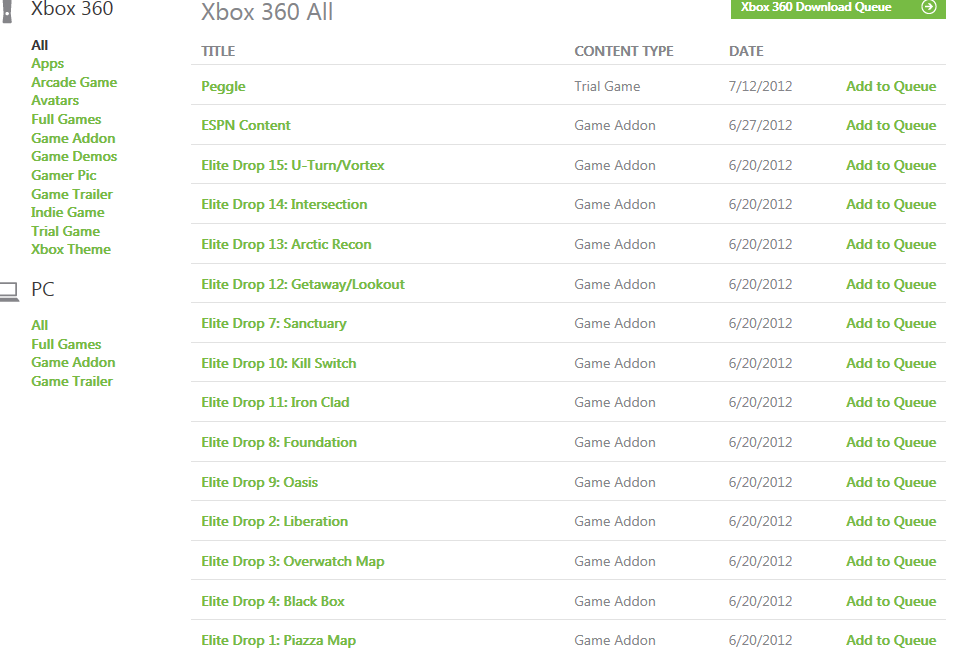Image resolution: width=965 pixels, height=652 pixels.
Task: Filter Xbox 360 by Game Addon
Action: click(x=73, y=138)
